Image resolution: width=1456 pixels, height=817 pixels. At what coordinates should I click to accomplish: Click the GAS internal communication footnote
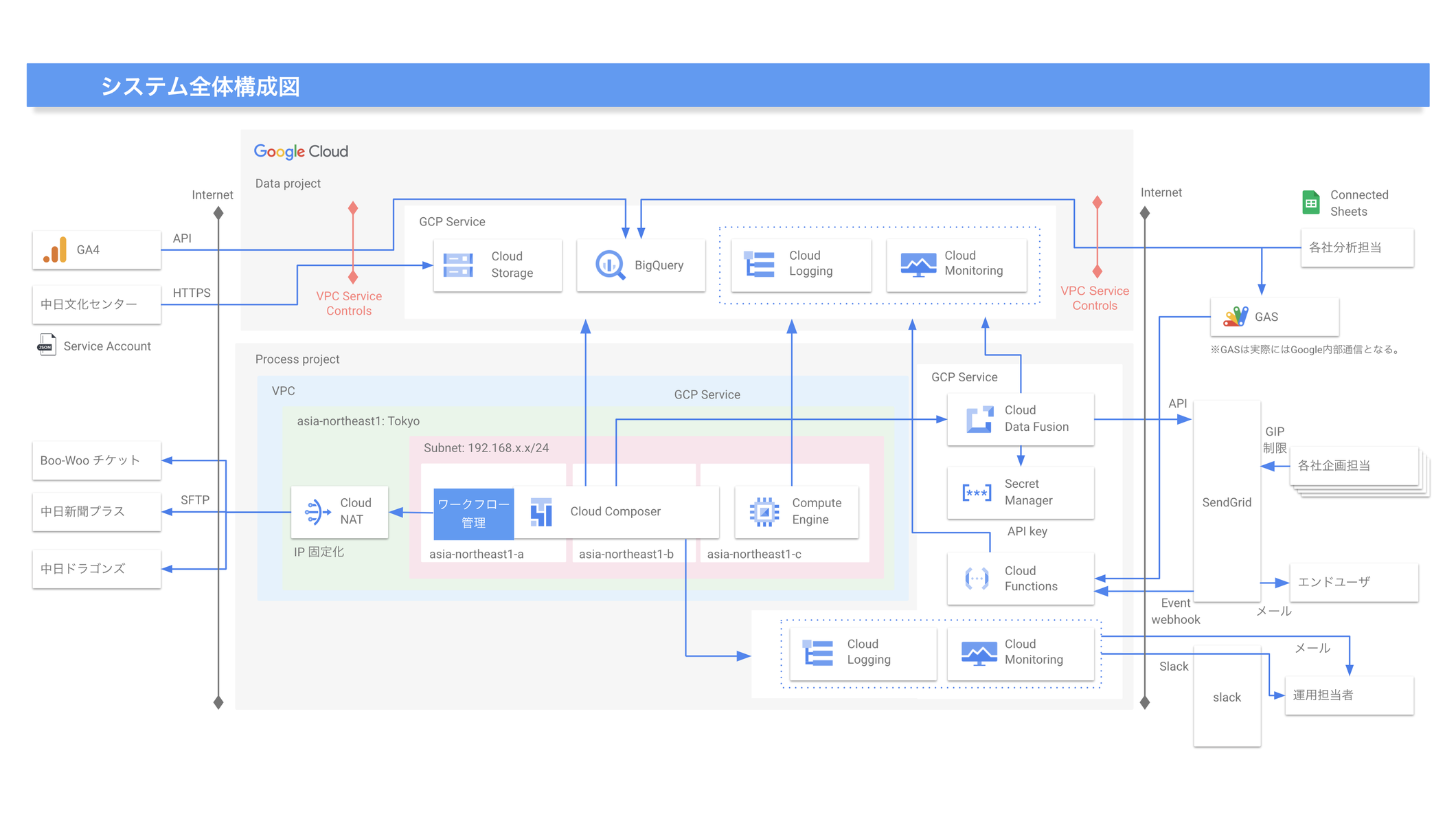coord(1305,350)
